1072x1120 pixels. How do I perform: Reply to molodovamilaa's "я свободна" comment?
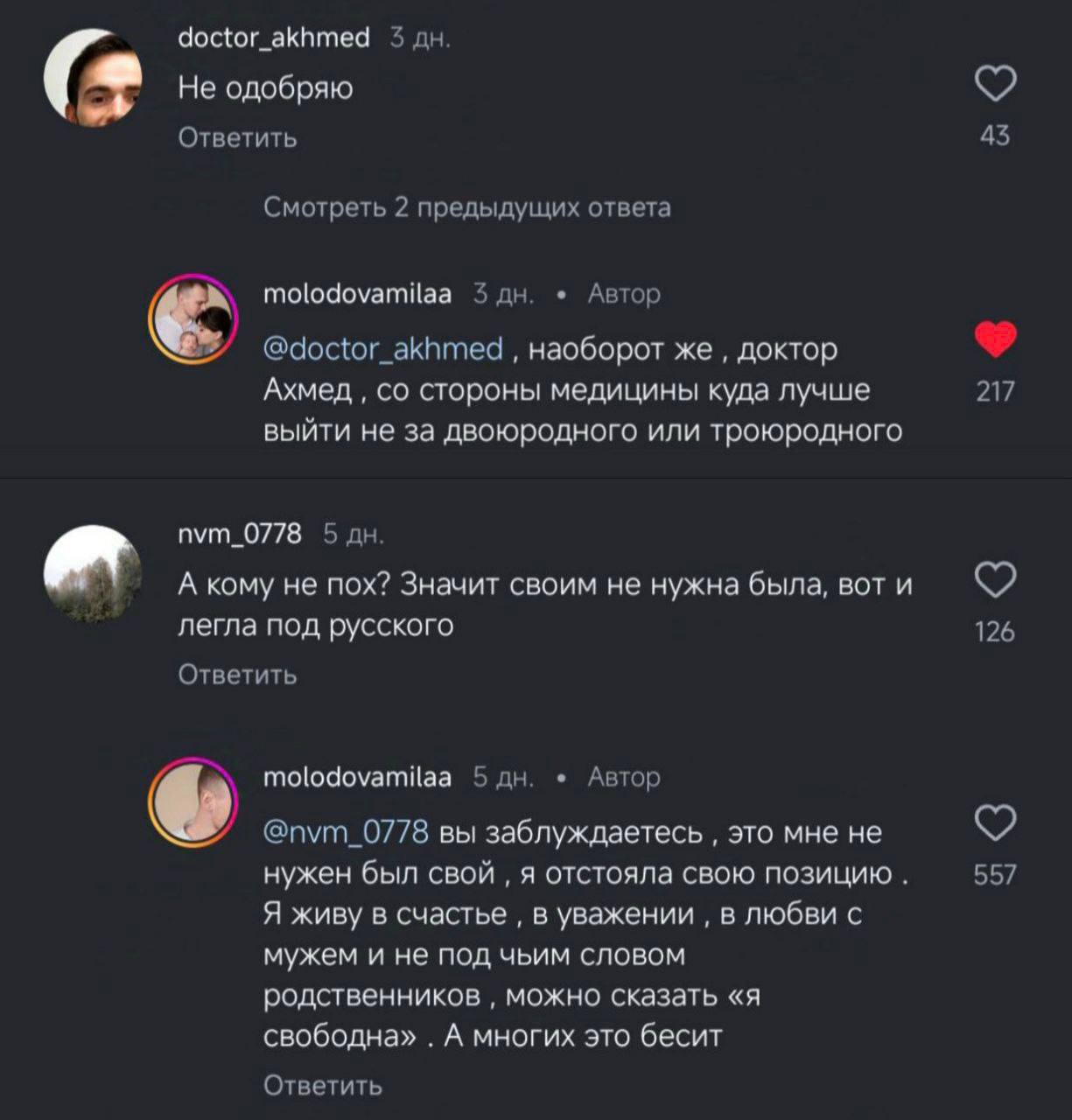tap(323, 1086)
